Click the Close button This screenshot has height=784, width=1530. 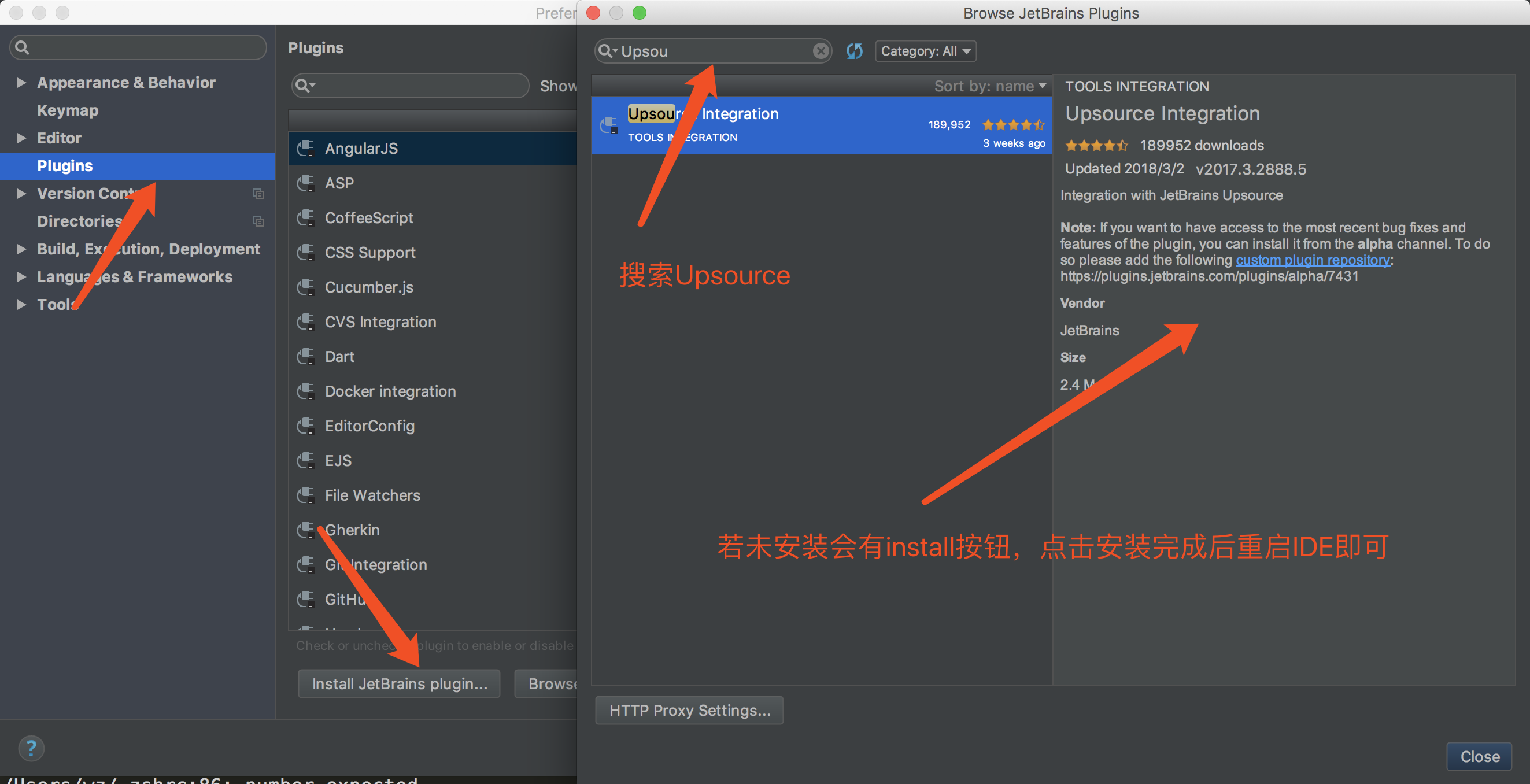point(1479,757)
